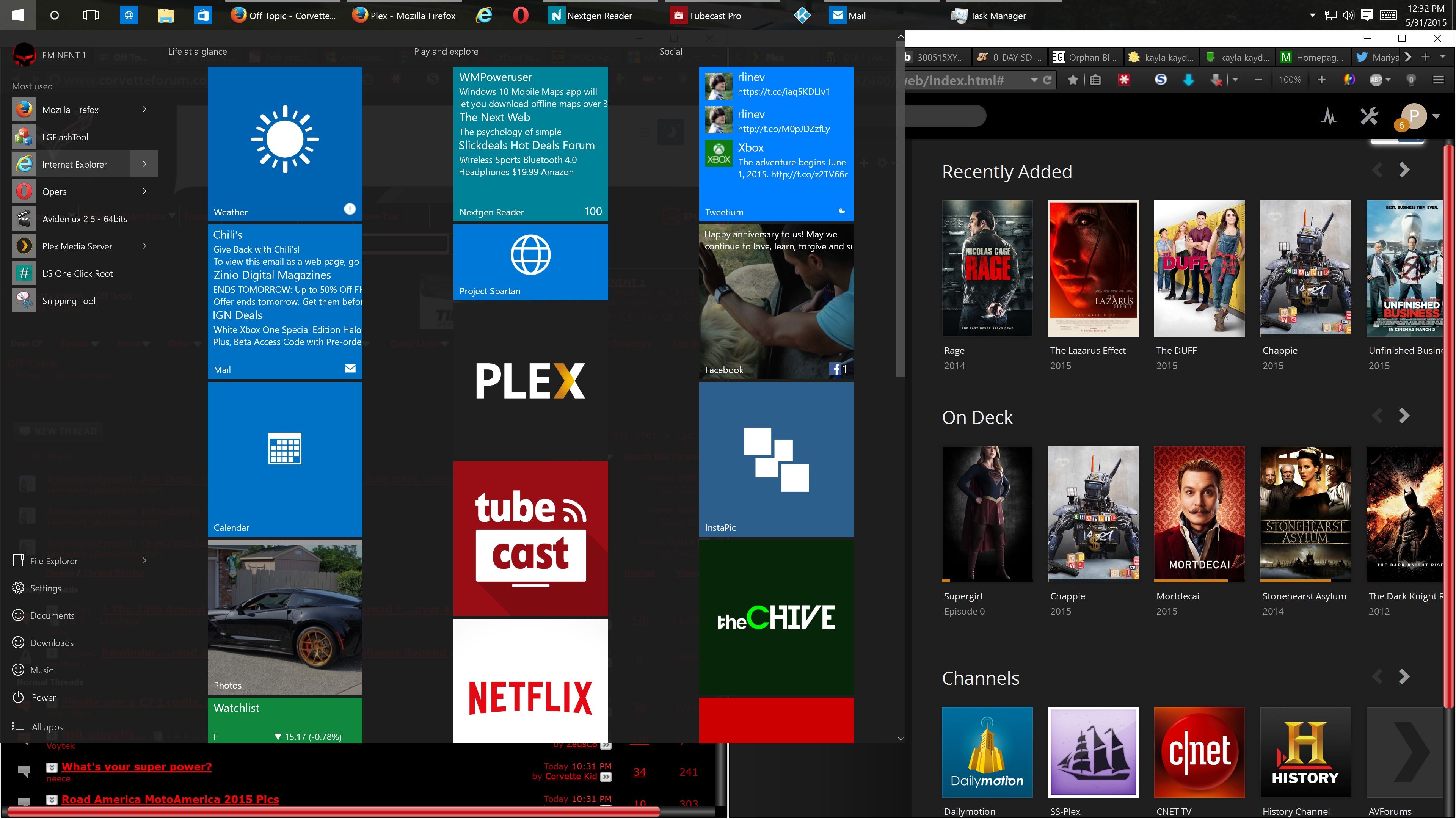Switch to the Homepag... tab

(x=1313, y=57)
